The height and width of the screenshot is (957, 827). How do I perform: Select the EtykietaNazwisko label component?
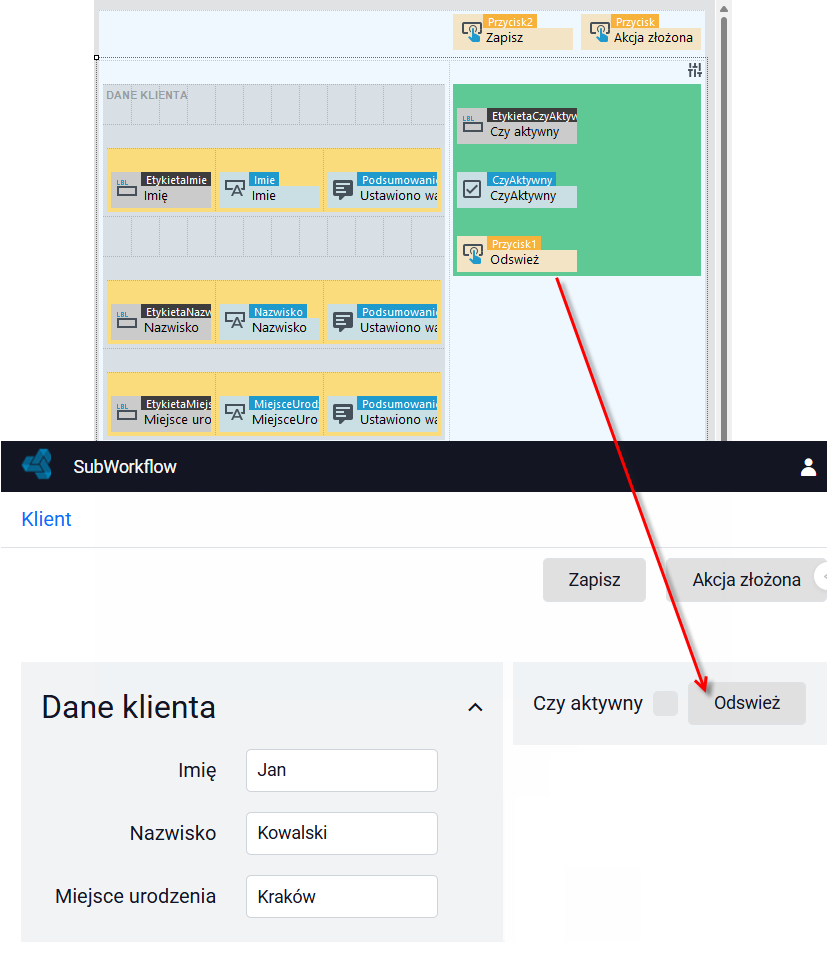[x=161, y=321]
